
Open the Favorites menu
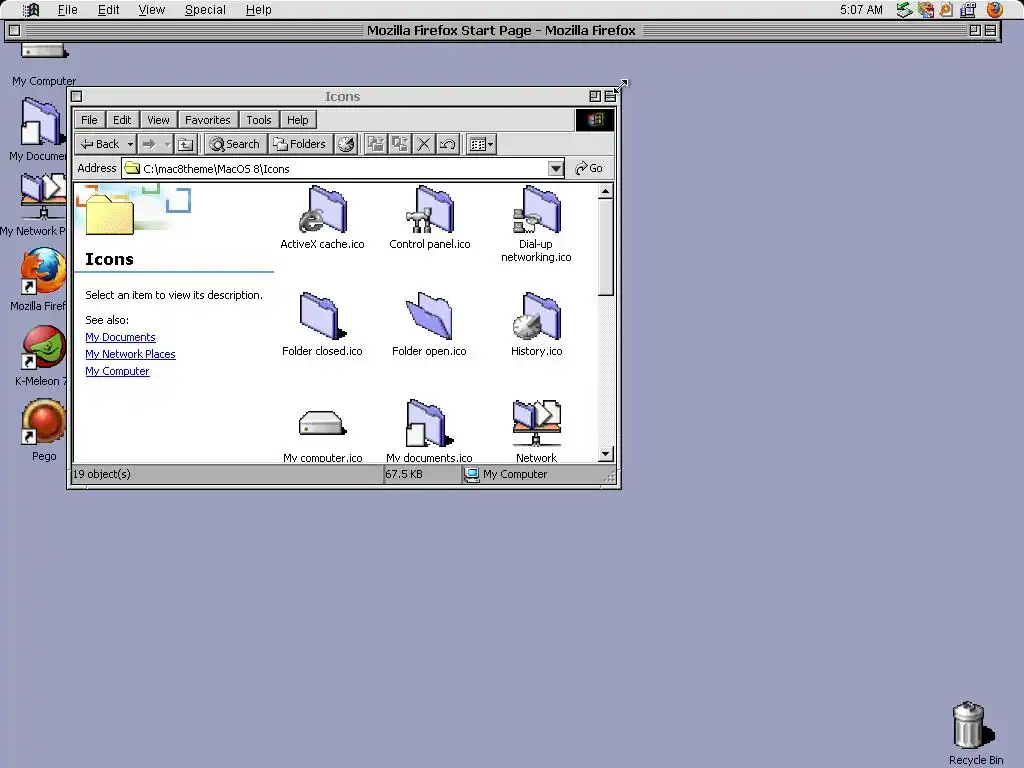pos(208,120)
